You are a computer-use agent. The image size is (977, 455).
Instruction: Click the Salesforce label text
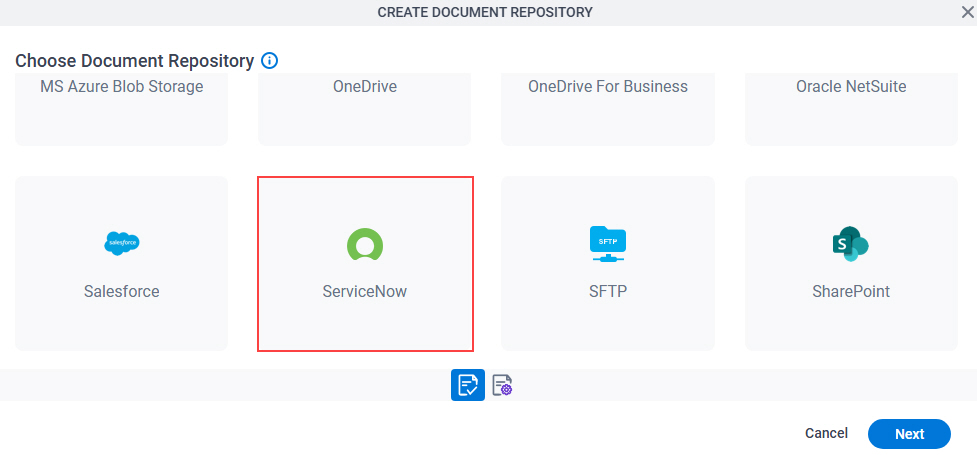click(122, 291)
